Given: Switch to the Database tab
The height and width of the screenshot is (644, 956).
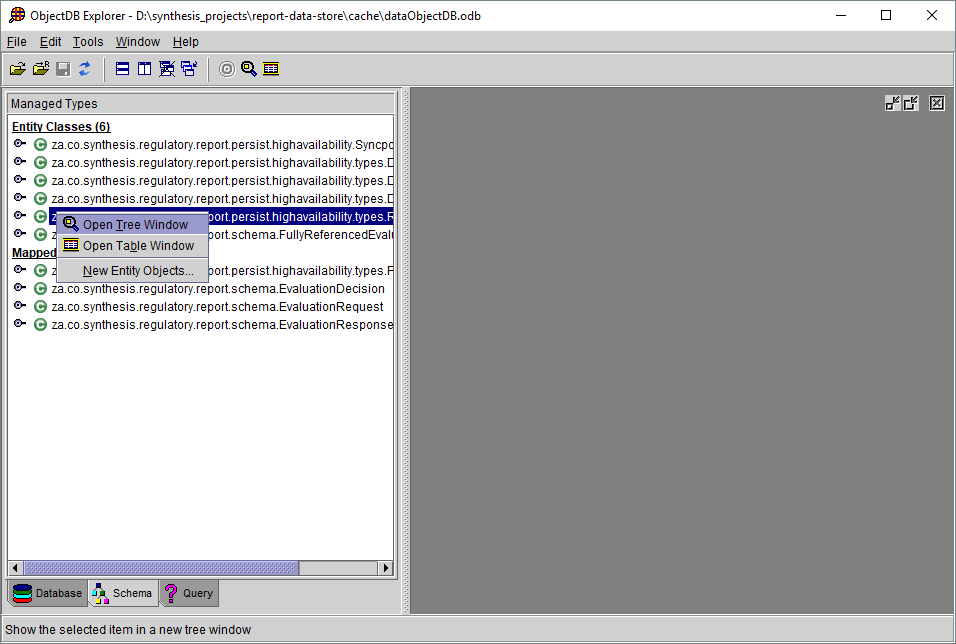Looking at the screenshot, I should [48, 593].
